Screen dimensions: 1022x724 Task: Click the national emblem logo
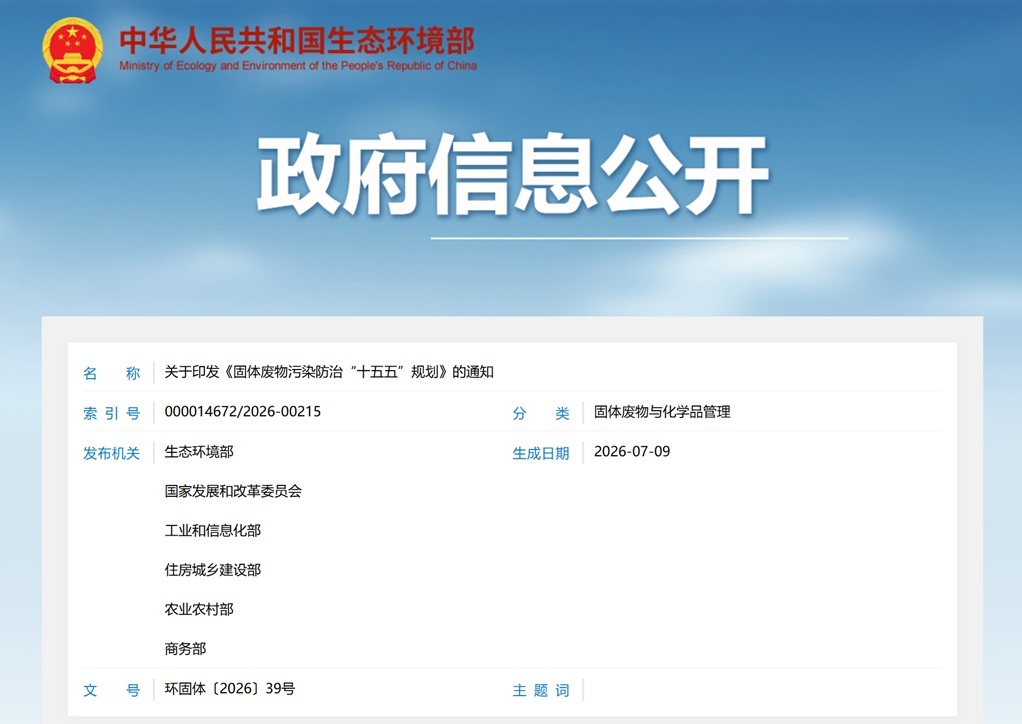coord(72,51)
